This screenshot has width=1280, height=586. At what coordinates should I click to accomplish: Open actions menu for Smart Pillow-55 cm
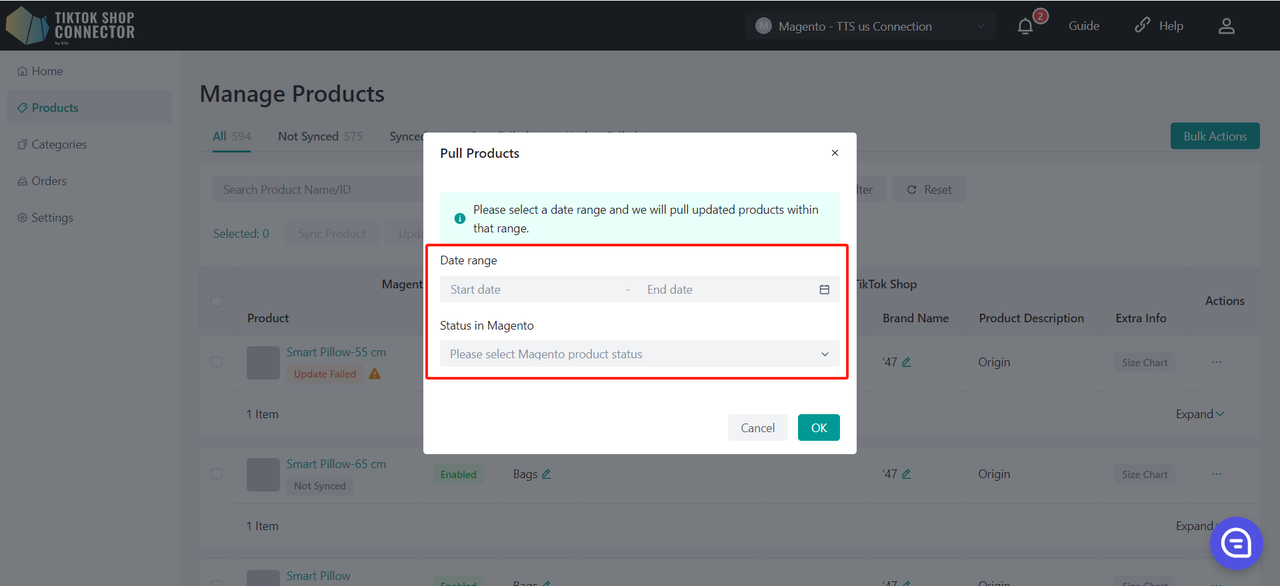[x=1216, y=362]
